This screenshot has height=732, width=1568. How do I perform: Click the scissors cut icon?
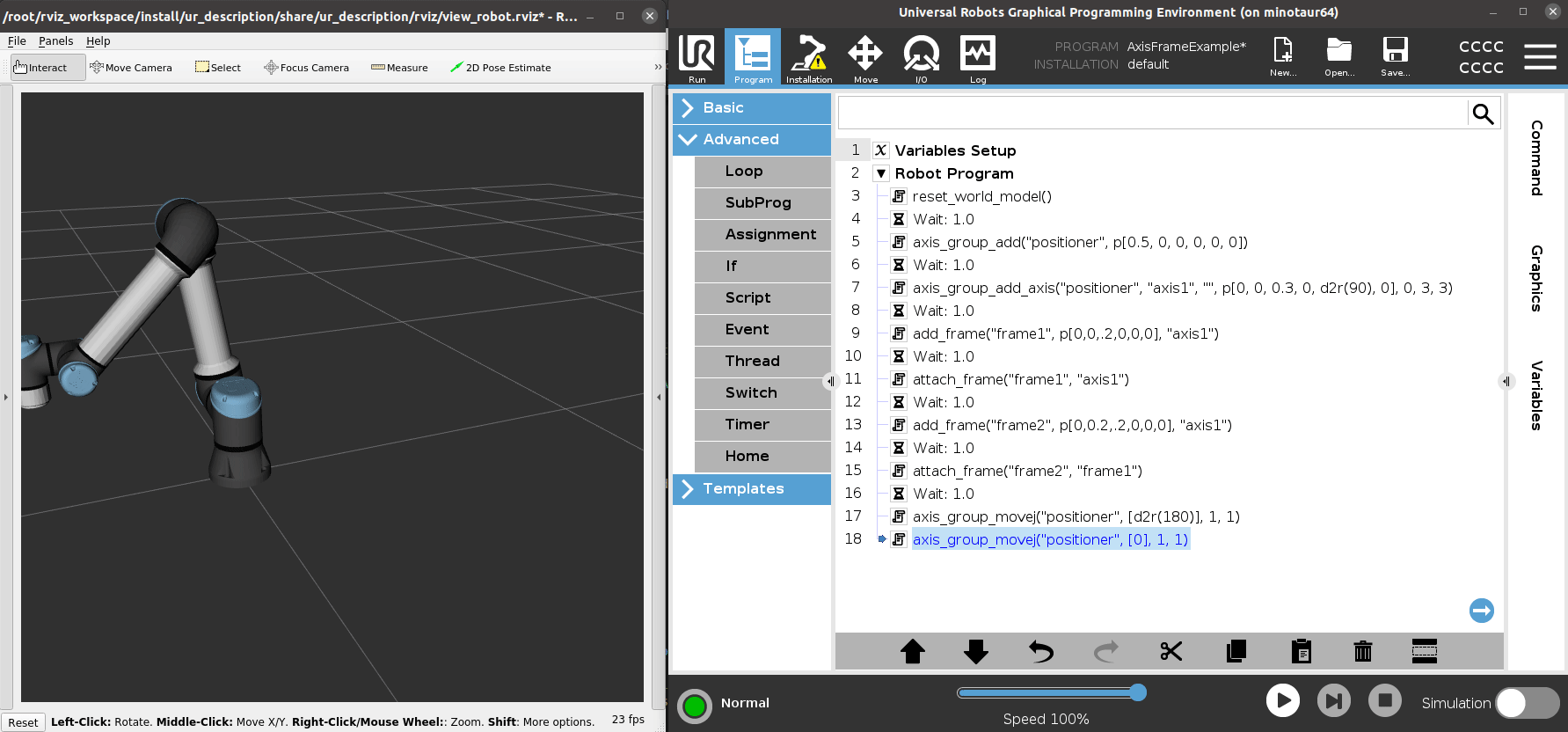click(x=1171, y=651)
